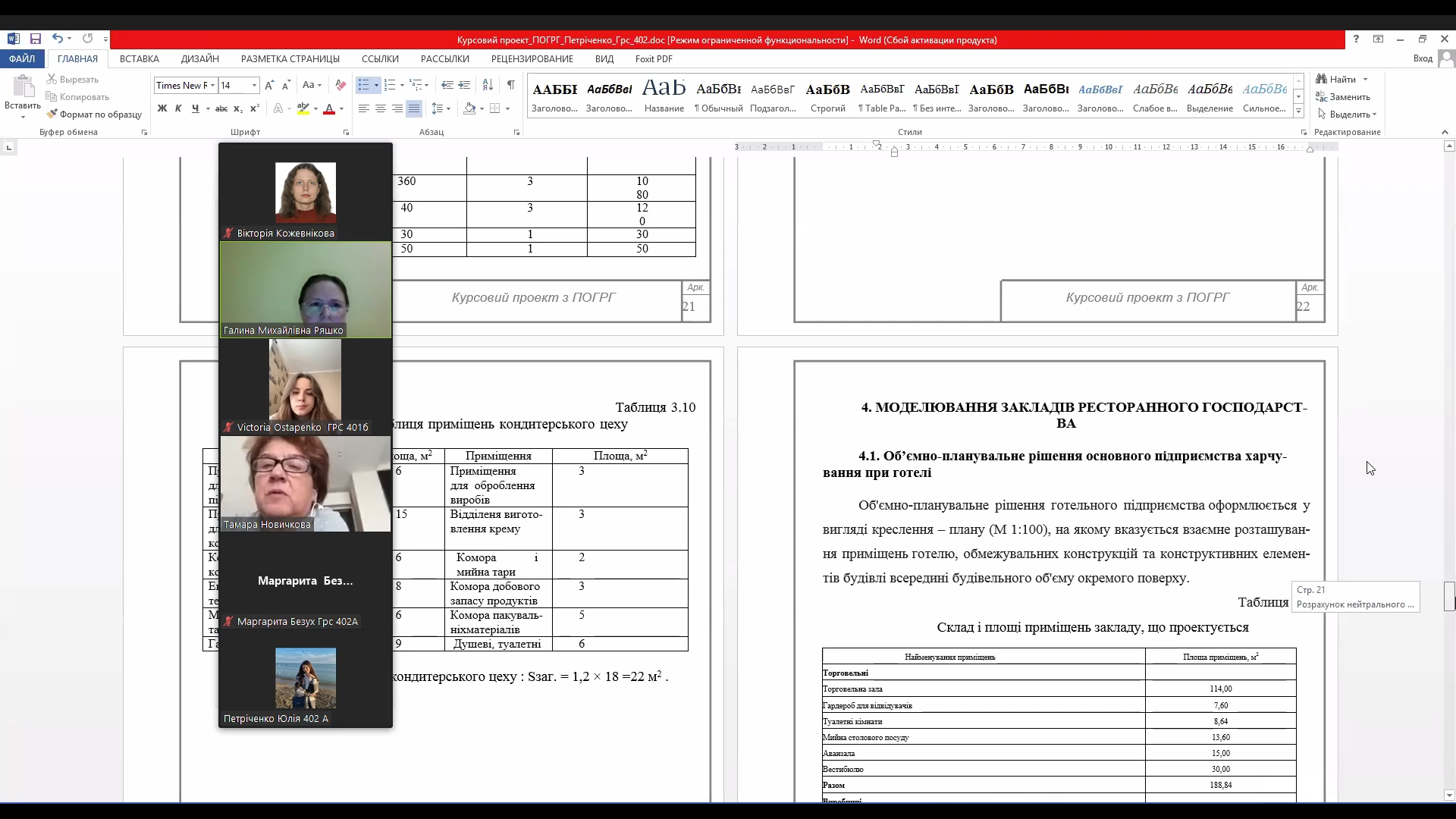The image size is (1456, 819).
Task: Switch to the ССЫЛКИ ribbon tab
Action: (380, 59)
